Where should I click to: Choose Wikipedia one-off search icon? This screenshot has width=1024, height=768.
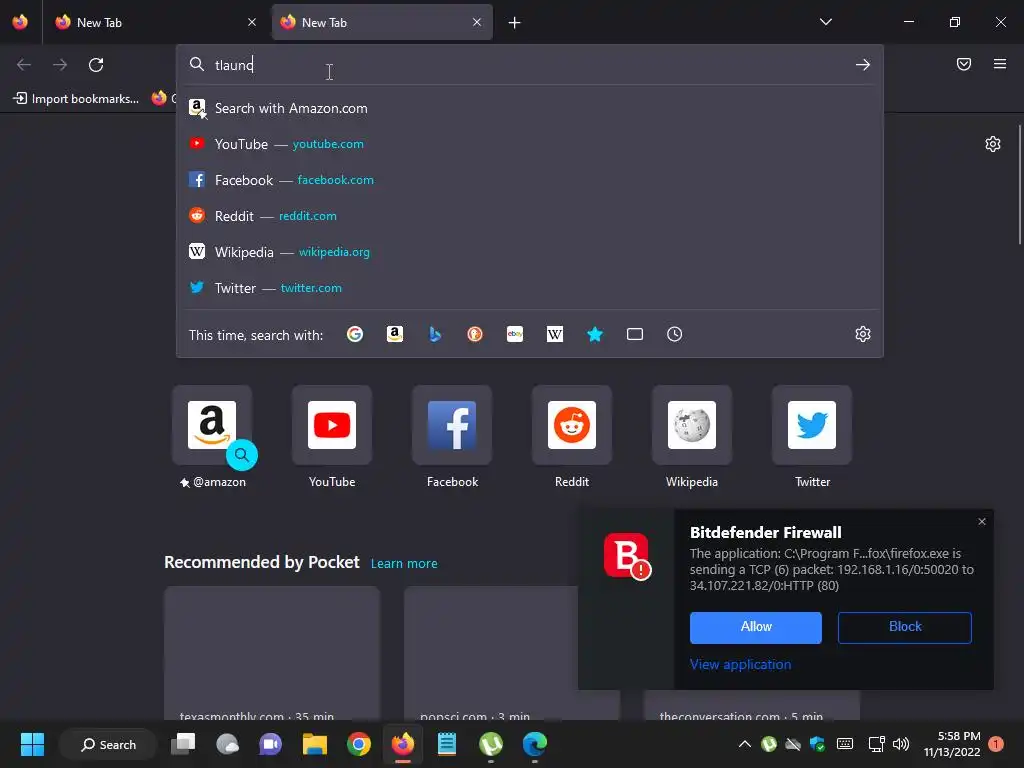click(x=554, y=334)
